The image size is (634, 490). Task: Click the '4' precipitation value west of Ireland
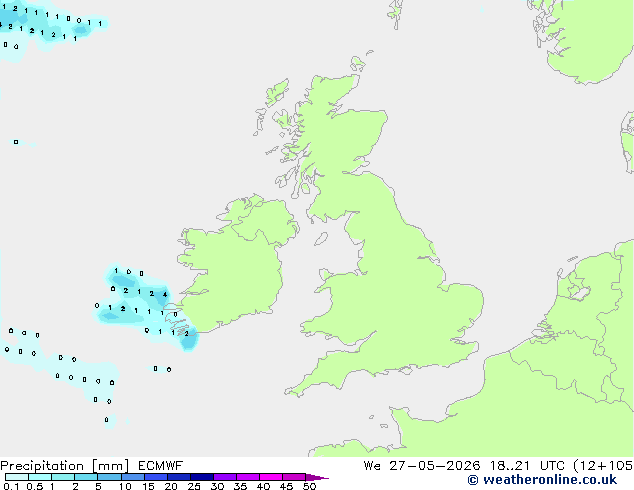point(165,294)
